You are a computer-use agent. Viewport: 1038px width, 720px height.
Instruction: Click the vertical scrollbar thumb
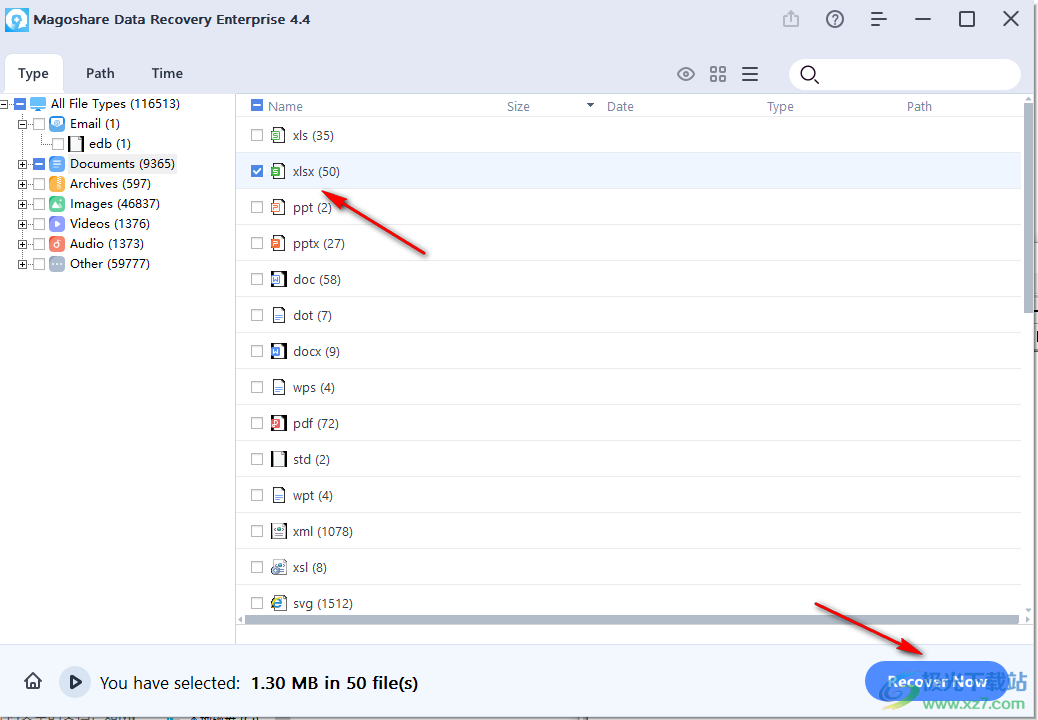coord(1028,207)
